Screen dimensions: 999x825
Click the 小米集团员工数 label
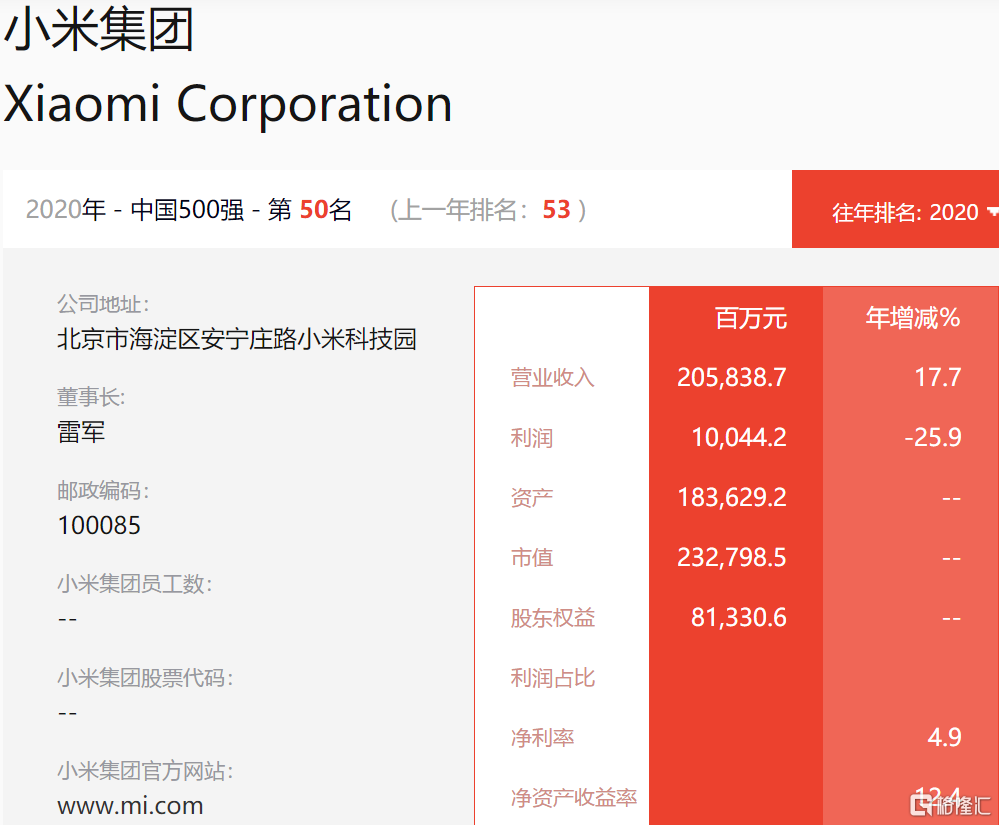pyautogui.click(x=134, y=584)
